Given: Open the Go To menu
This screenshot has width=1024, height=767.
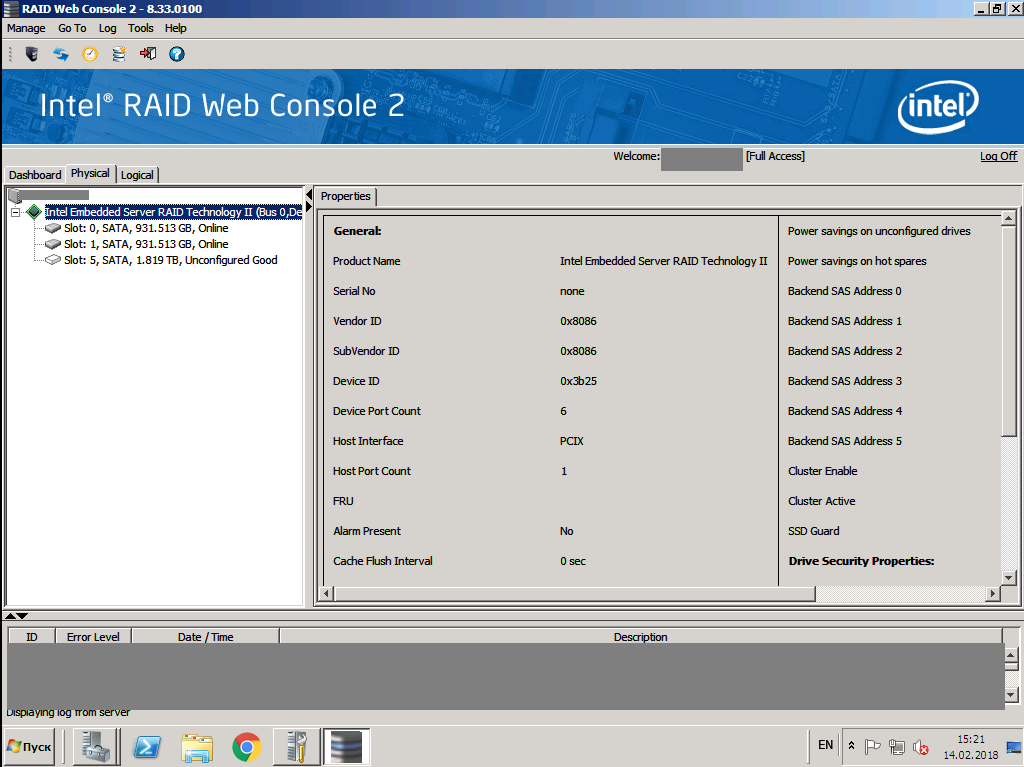Looking at the screenshot, I should pos(72,28).
